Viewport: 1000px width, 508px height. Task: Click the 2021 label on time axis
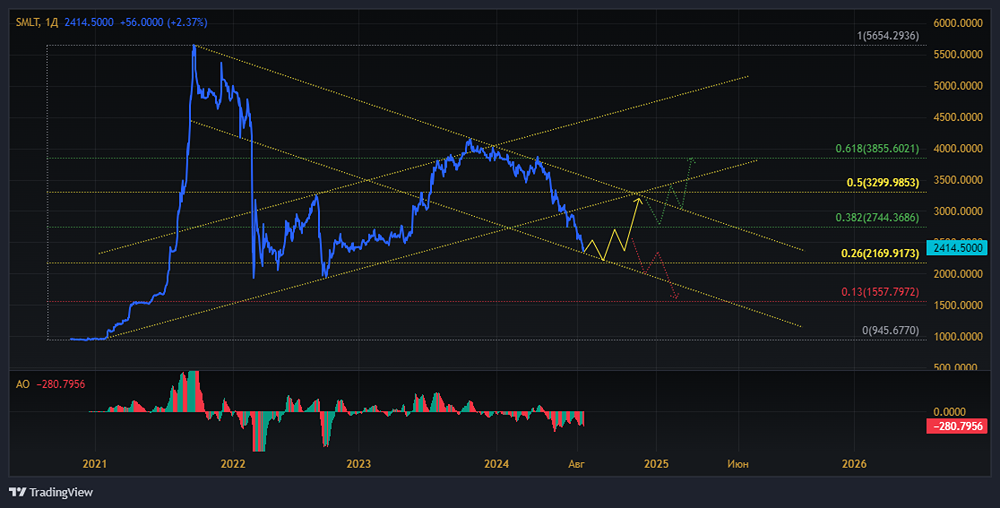95,464
